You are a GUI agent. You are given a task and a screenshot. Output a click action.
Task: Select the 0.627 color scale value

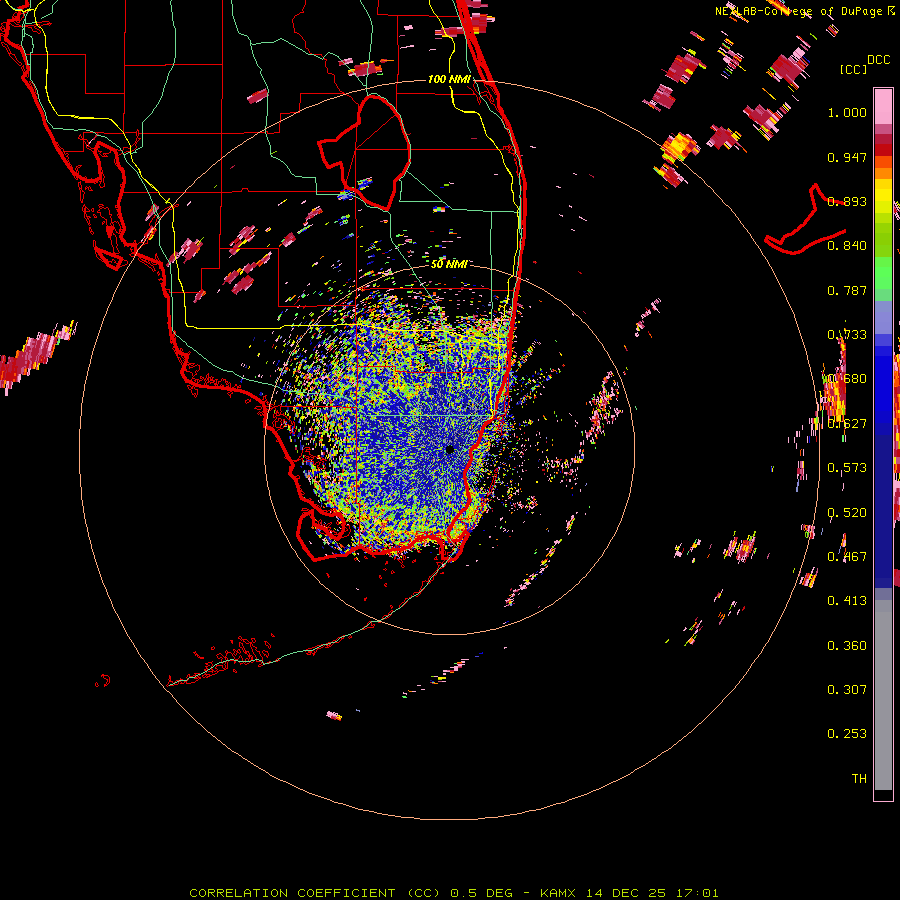[x=847, y=424]
